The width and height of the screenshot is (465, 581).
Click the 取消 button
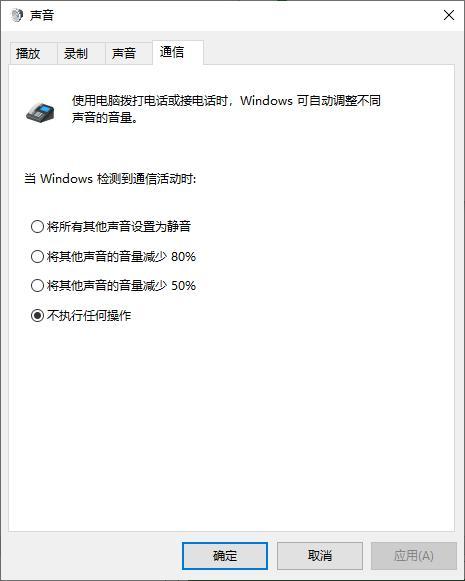point(320,555)
